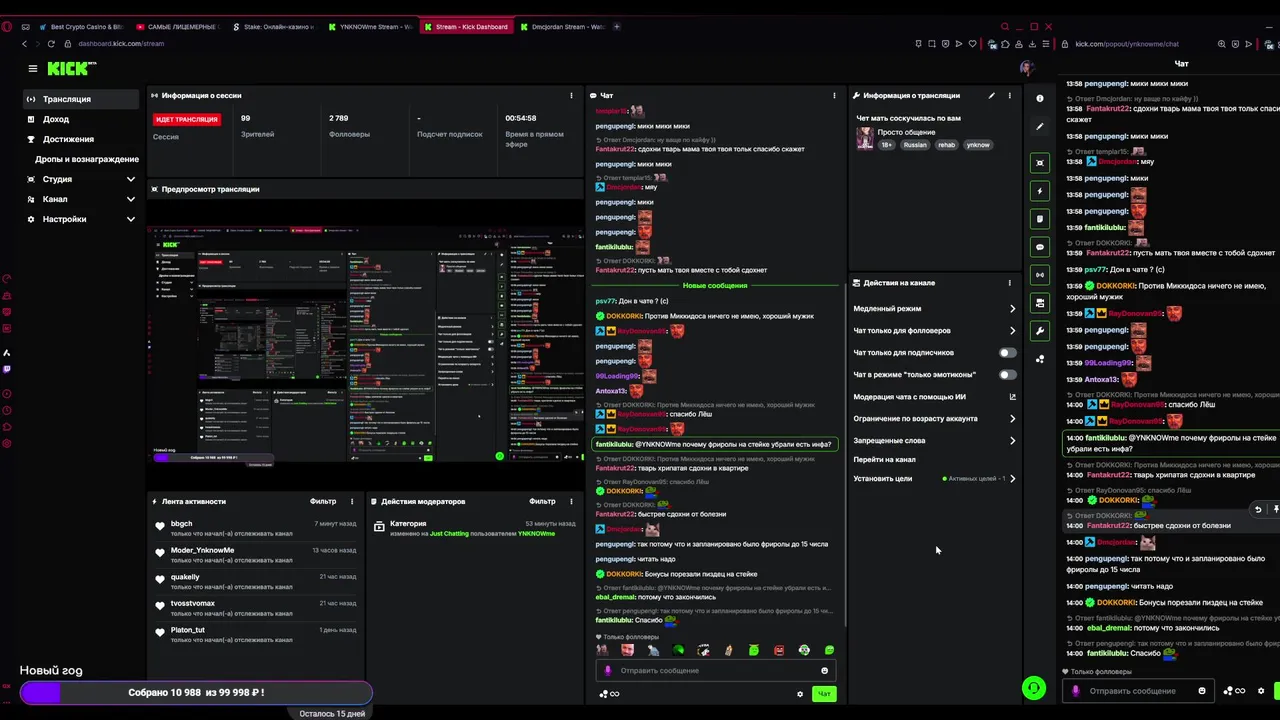This screenshot has width=1280, height=720.
Task: Toggle emotes-only chat mode switch
Action: (1007, 375)
